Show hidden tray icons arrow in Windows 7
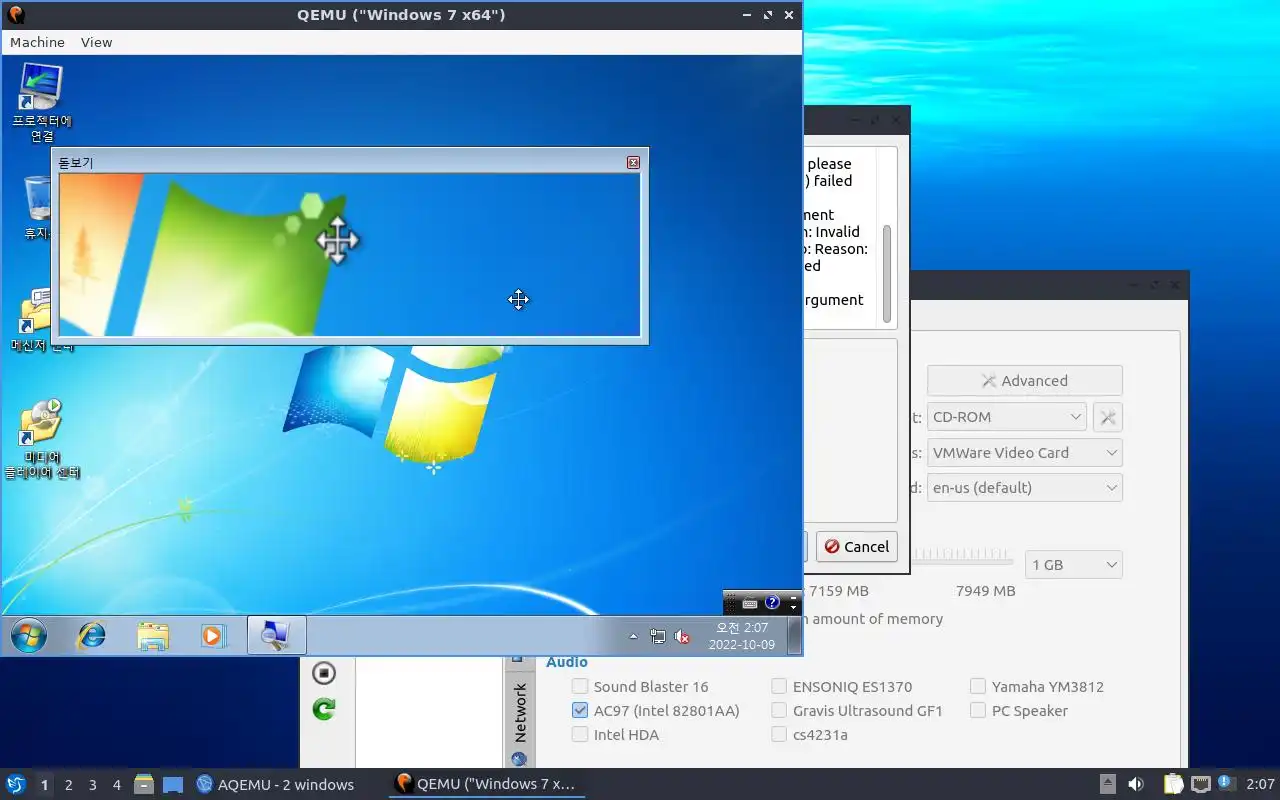This screenshot has width=1280, height=800. (633, 636)
